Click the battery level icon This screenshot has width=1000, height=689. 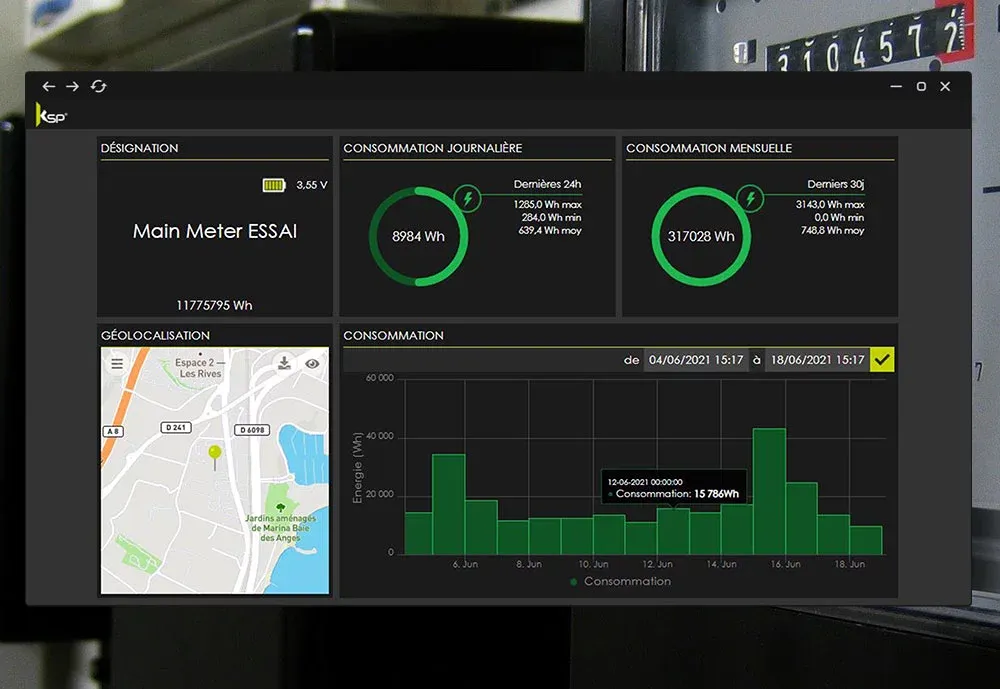click(273, 185)
